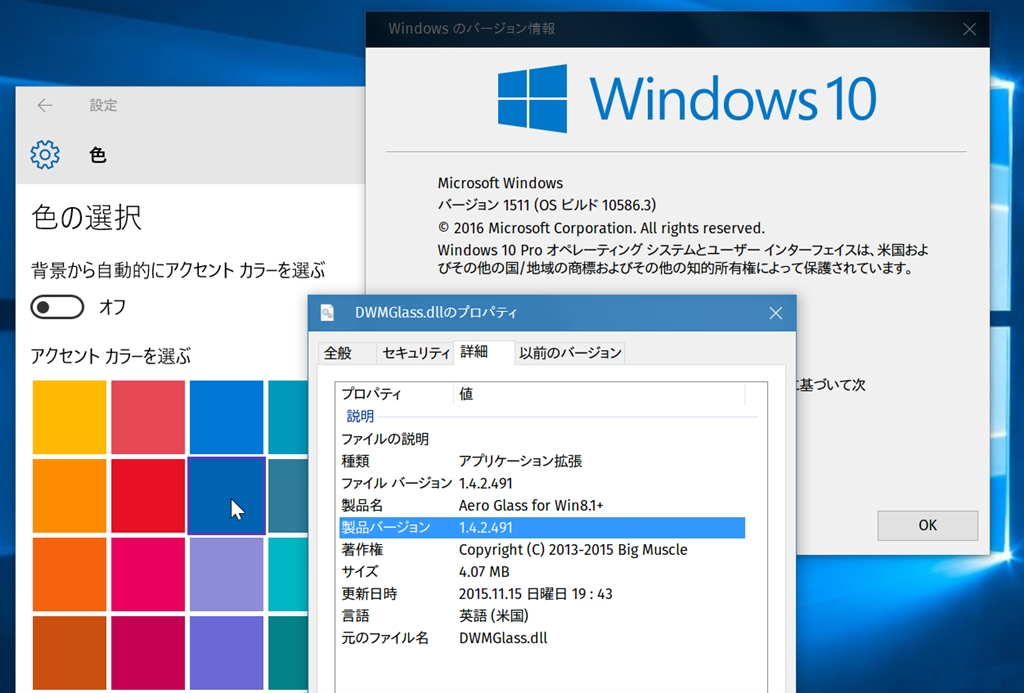Select the violet-blue swatch in bottom row
Viewport: 1024px width, 693px height.
click(227, 653)
